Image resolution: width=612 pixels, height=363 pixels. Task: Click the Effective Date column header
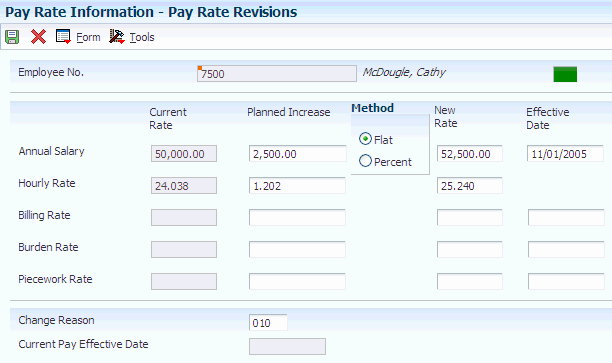(548, 119)
